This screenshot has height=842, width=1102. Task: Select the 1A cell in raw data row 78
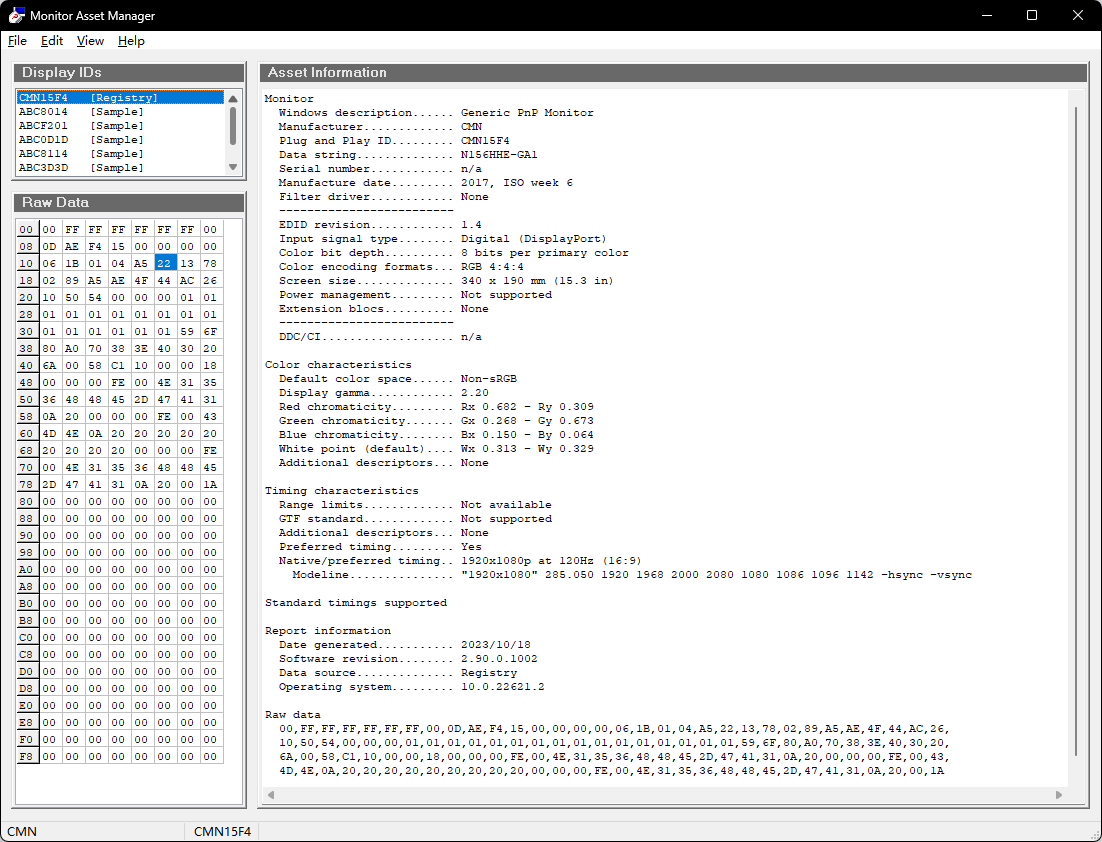tap(210, 484)
